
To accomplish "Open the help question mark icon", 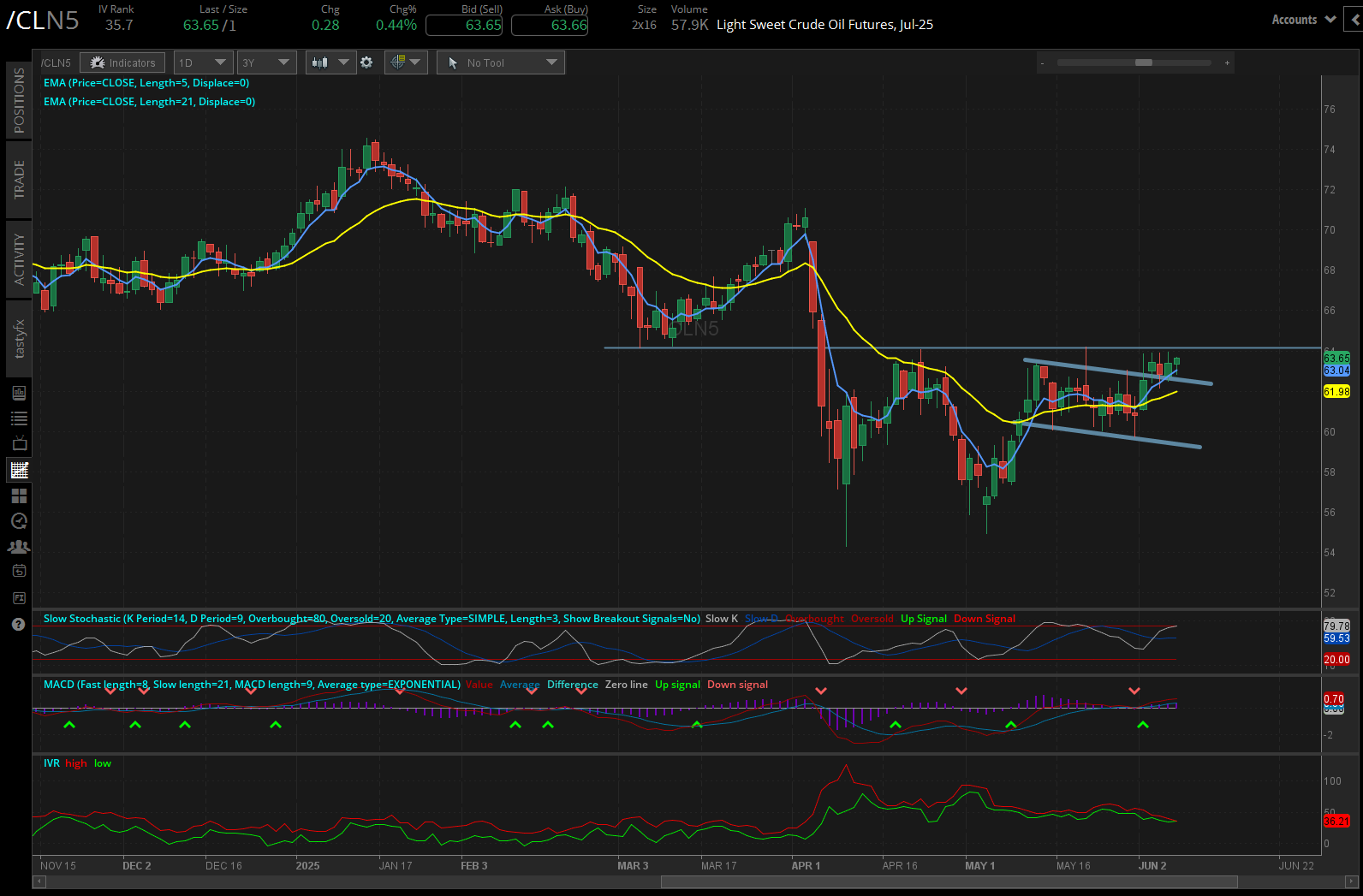I will (19, 624).
